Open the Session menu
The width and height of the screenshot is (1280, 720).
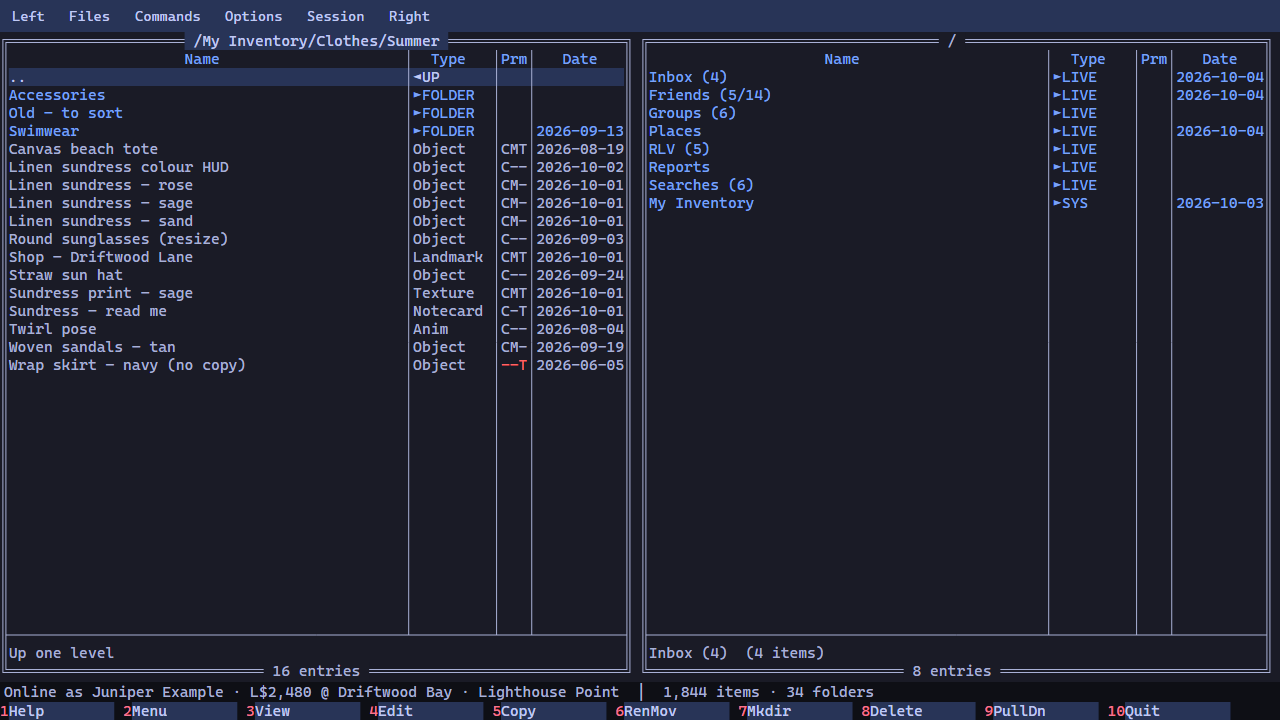click(x=335, y=16)
